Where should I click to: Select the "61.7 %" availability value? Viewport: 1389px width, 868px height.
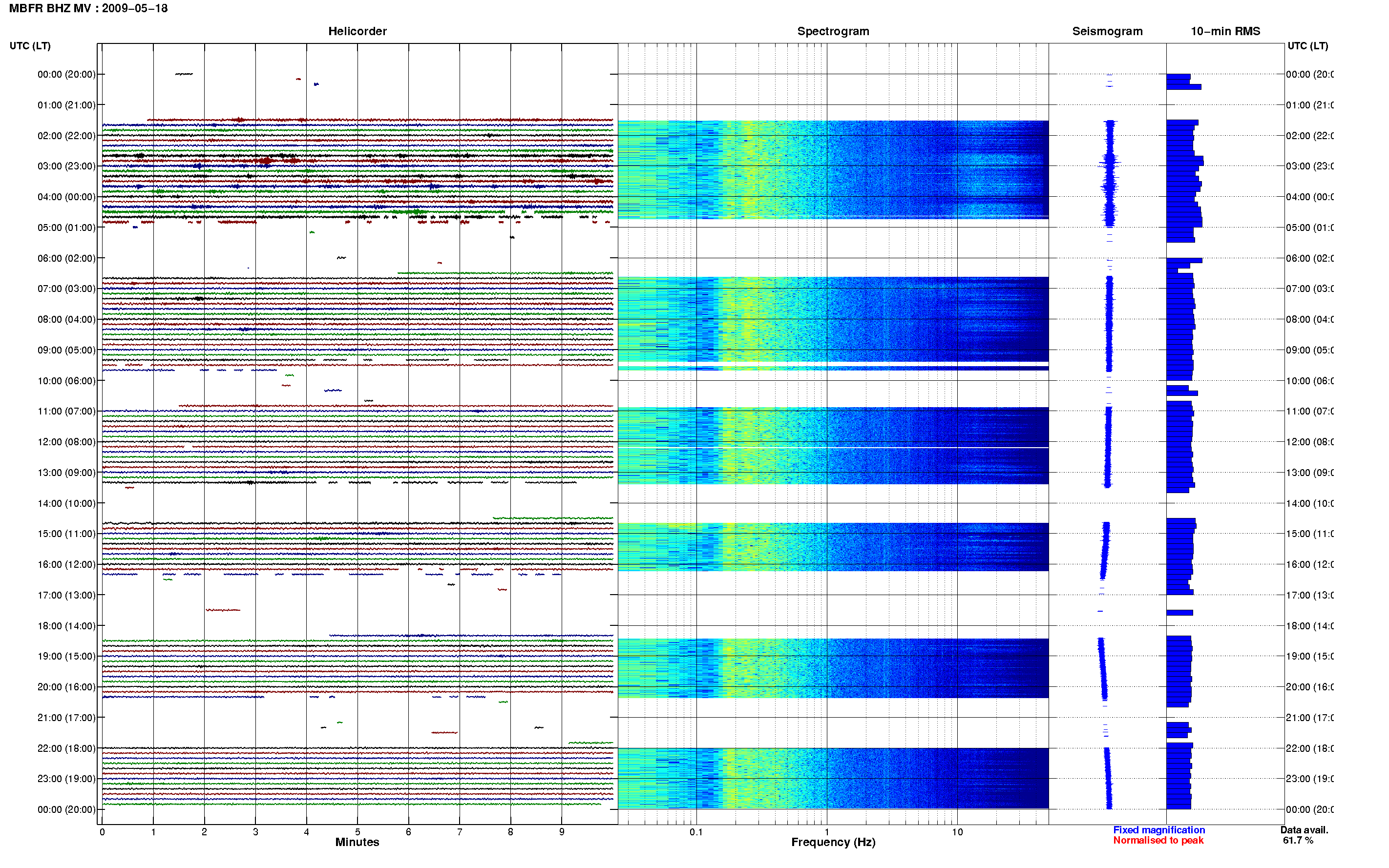point(1298,841)
